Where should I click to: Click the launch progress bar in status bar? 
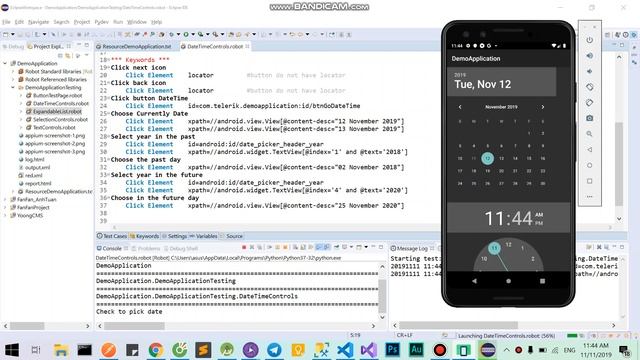tap(572, 336)
